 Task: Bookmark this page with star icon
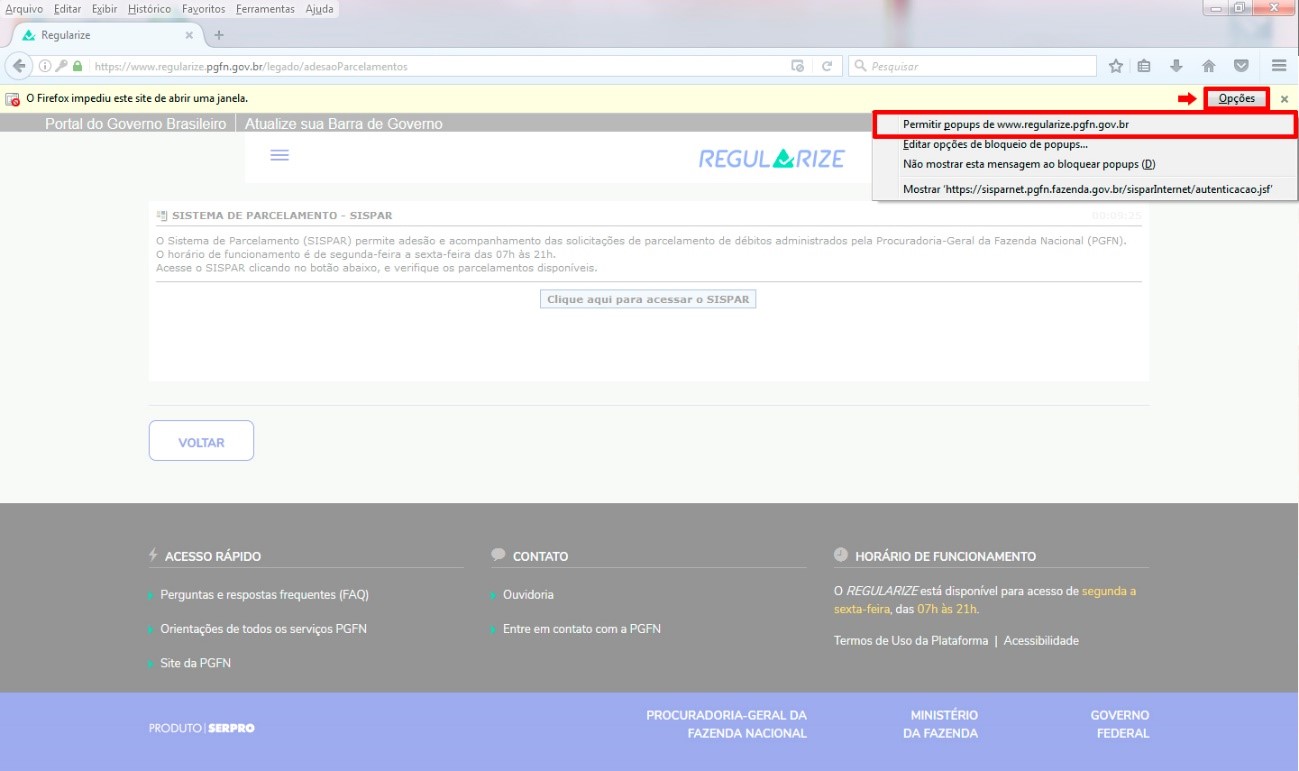point(1116,66)
